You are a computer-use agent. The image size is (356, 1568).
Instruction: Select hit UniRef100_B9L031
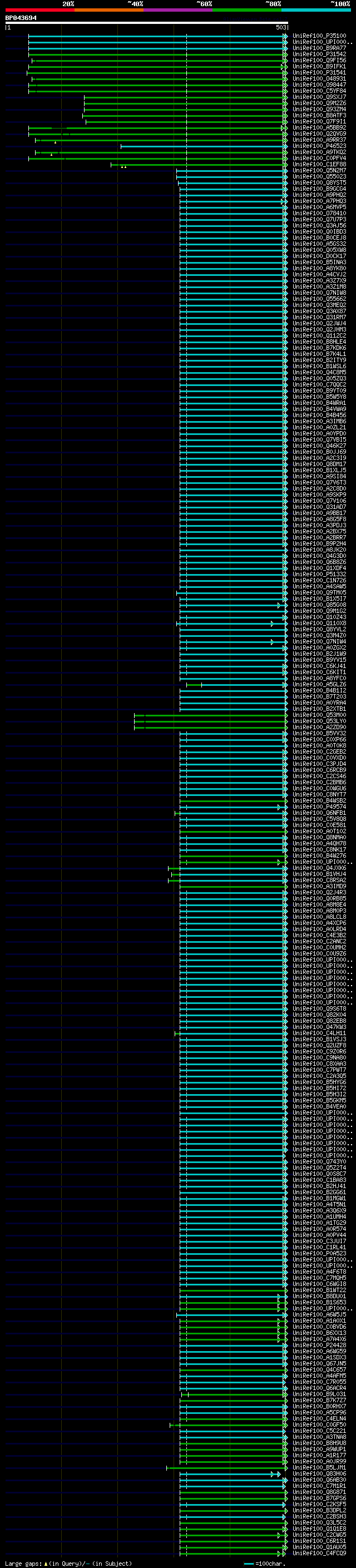click(x=319, y=1393)
